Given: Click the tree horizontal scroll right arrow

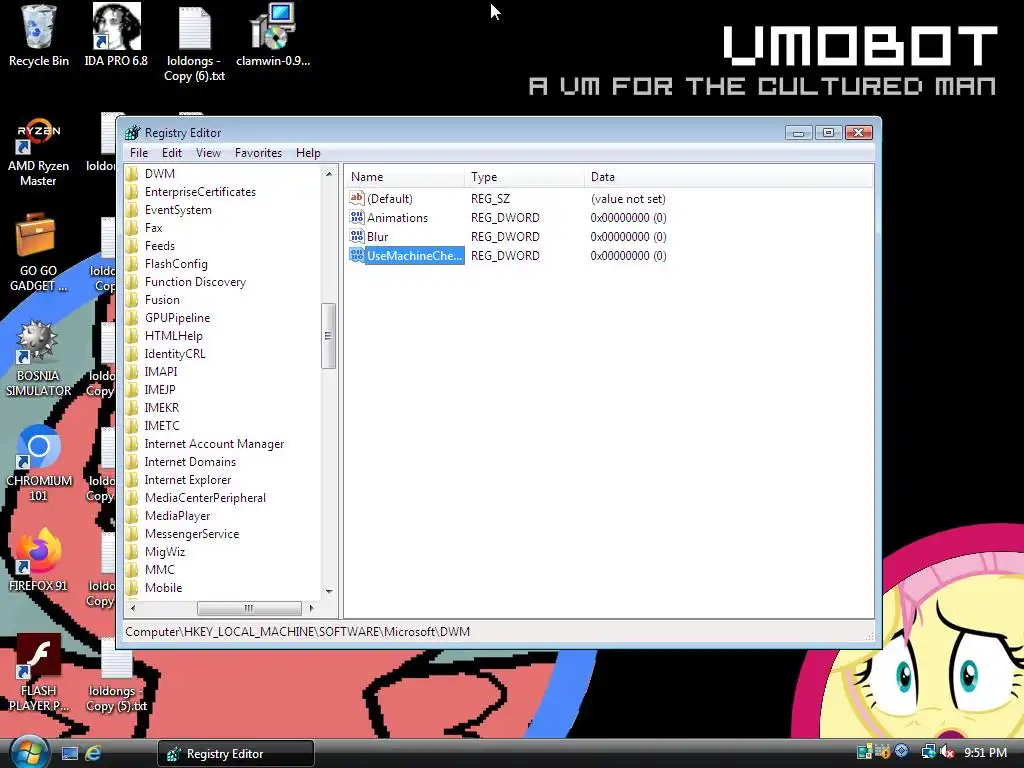Looking at the screenshot, I should 312,608.
